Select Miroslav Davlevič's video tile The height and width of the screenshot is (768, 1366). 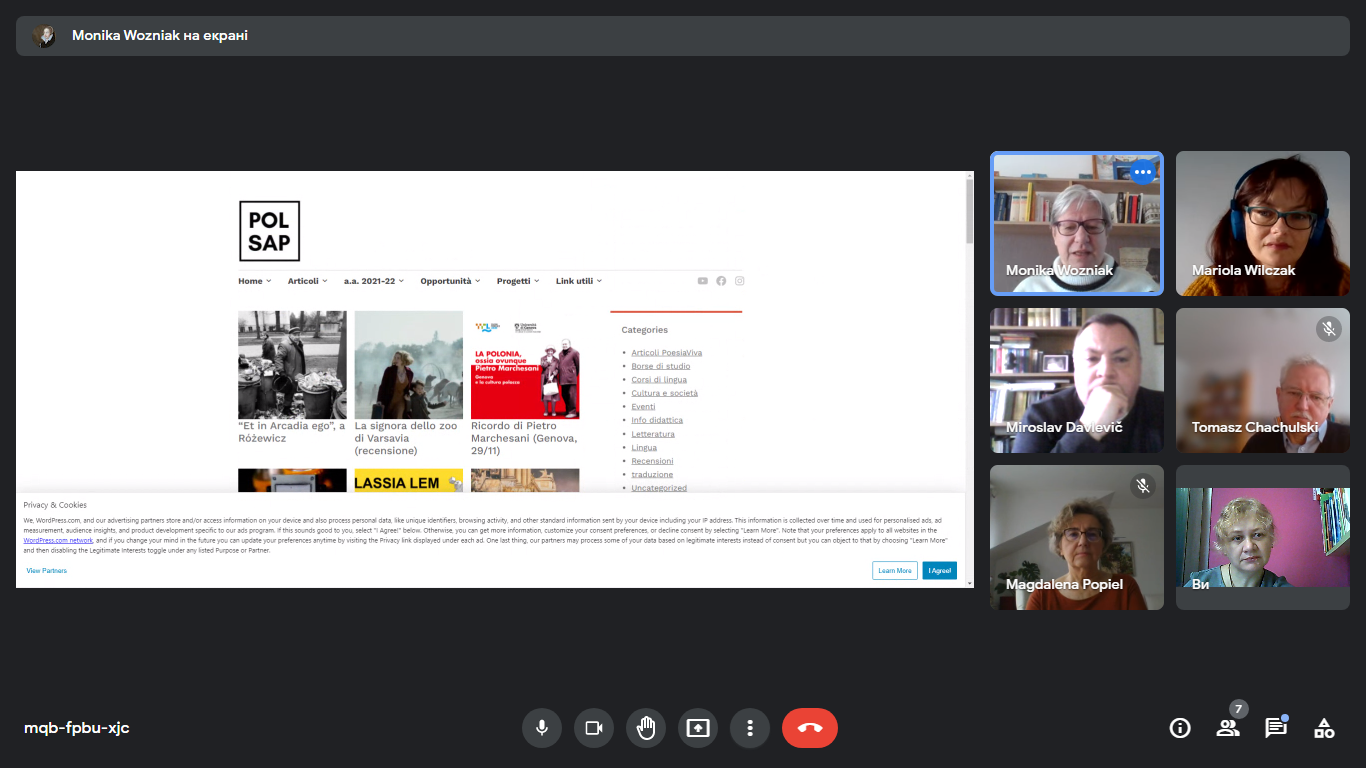point(1077,380)
